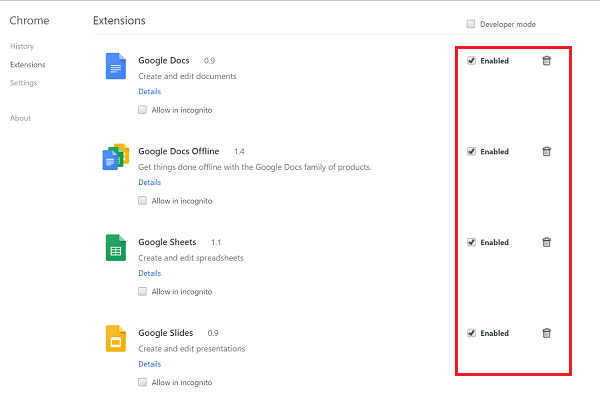Open History in the Chrome sidebar
Screen dimensions: 600x399
tap(22, 46)
